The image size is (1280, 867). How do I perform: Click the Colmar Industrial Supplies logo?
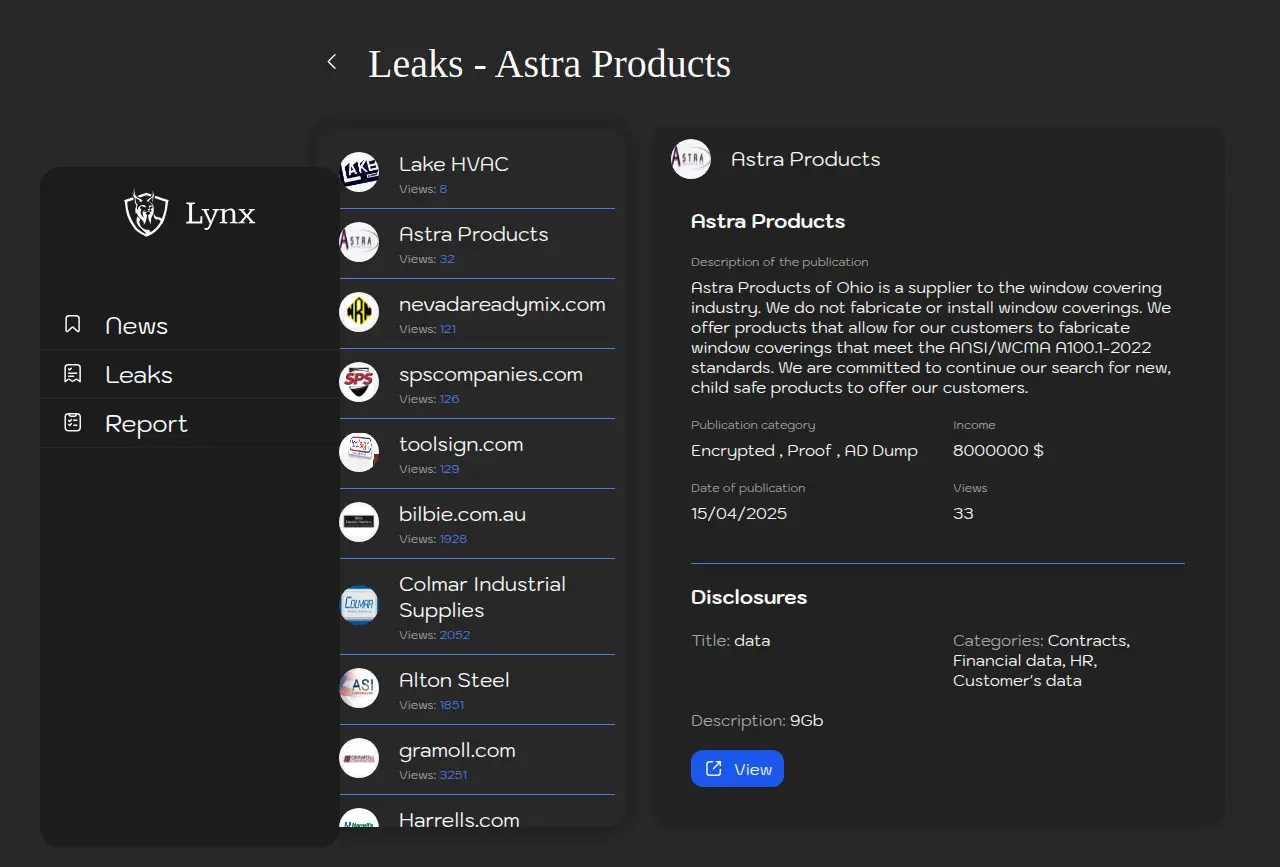(x=359, y=605)
